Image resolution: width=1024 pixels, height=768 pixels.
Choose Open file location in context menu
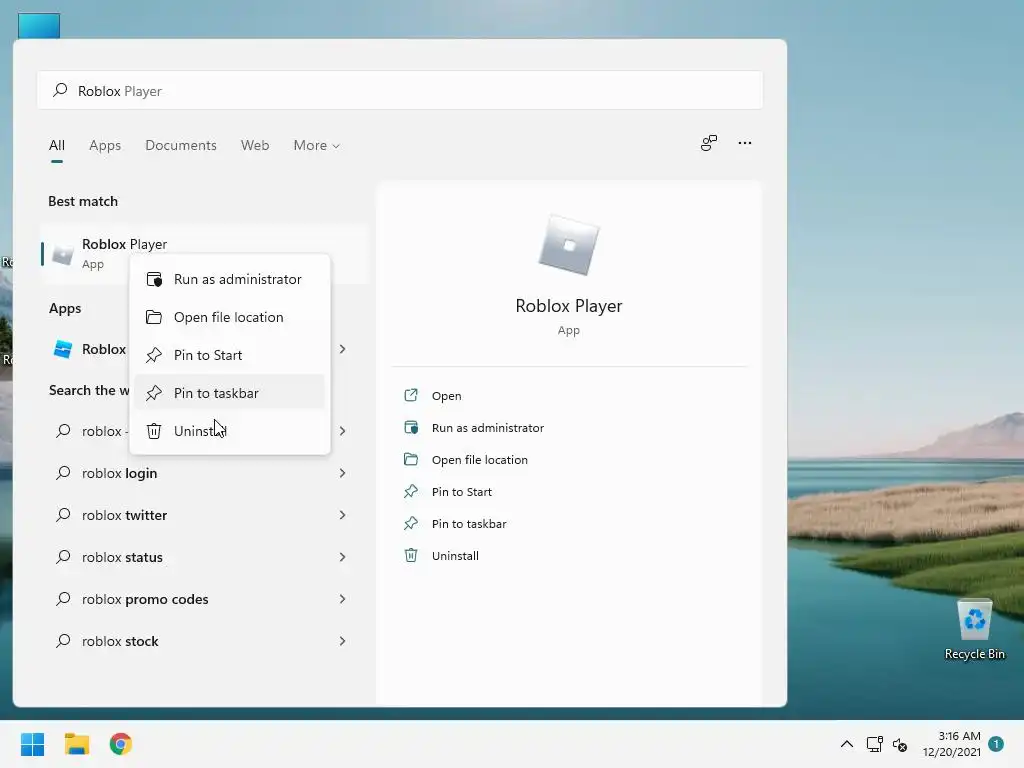[x=229, y=317]
